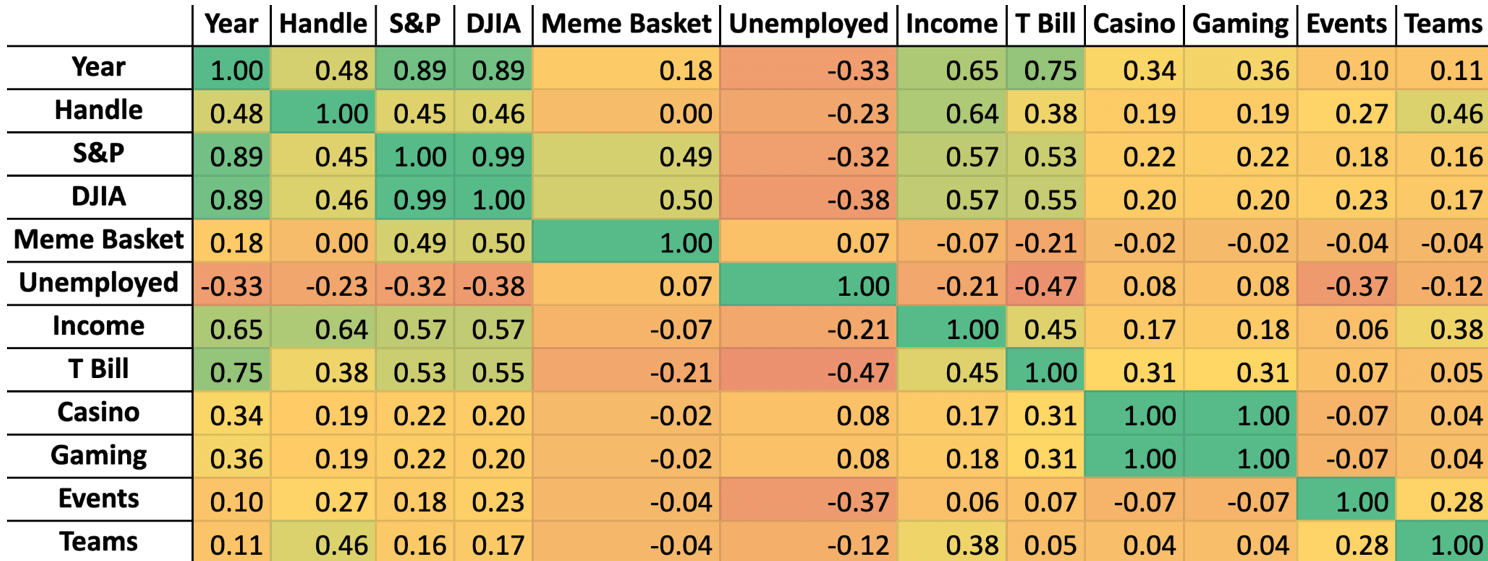The width and height of the screenshot is (1488, 561).
Task: Select the Teams row, Income column cell
Action: point(951,546)
